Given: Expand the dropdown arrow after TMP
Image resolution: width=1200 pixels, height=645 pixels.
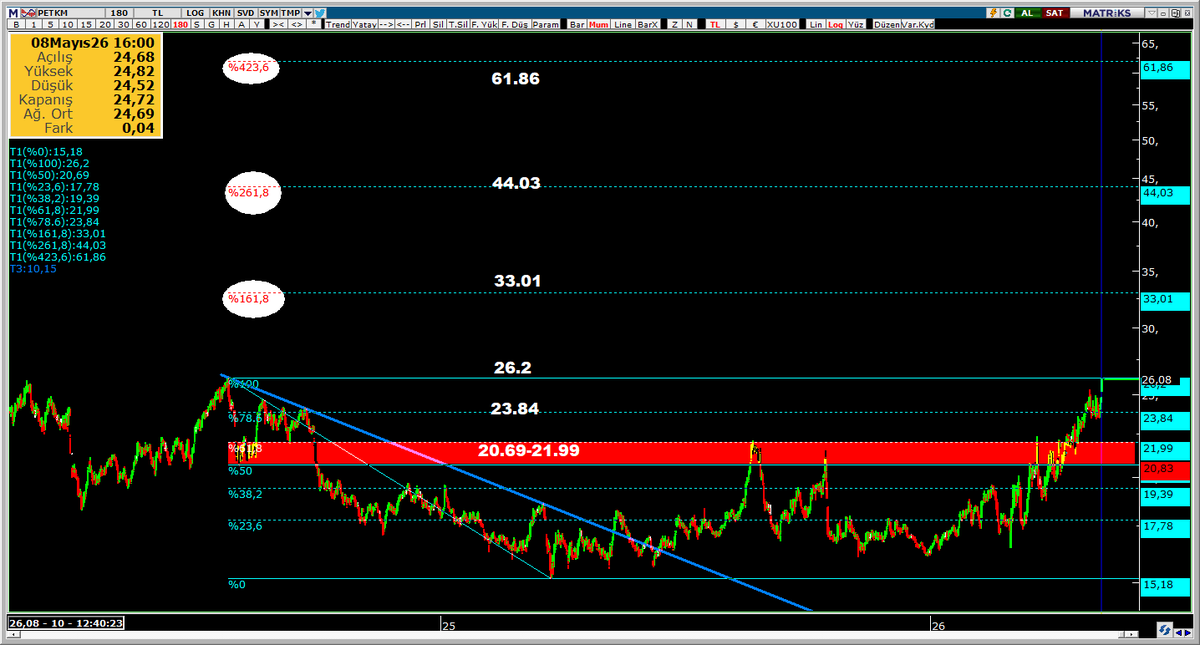Looking at the screenshot, I should point(308,13).
